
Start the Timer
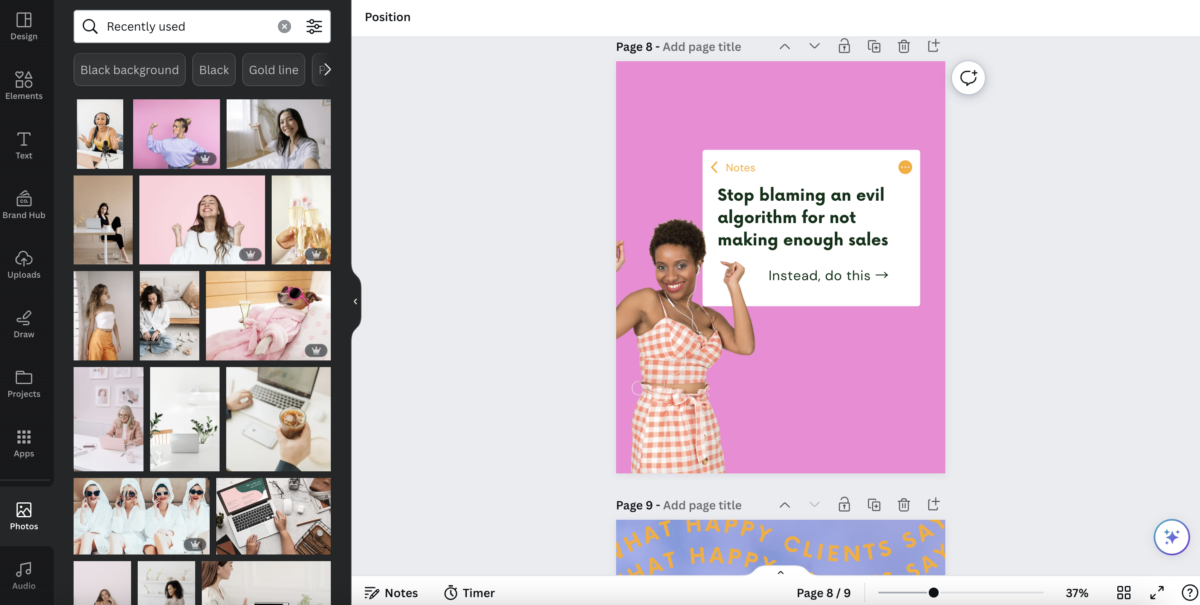click(469, 592)
